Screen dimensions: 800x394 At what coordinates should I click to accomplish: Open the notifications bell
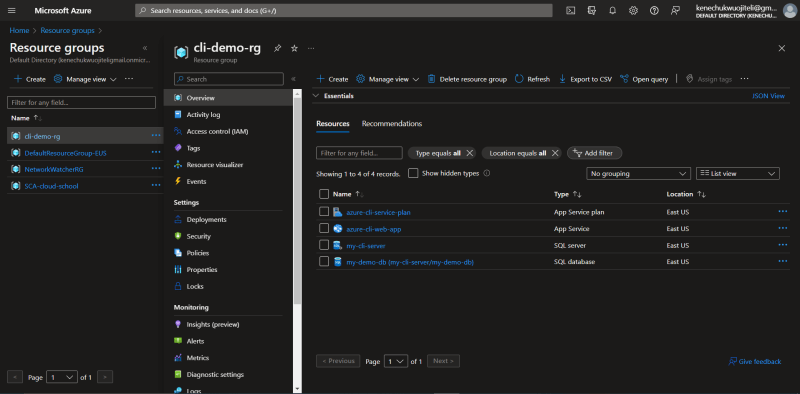pyautogui.click(x=613, y=11)
